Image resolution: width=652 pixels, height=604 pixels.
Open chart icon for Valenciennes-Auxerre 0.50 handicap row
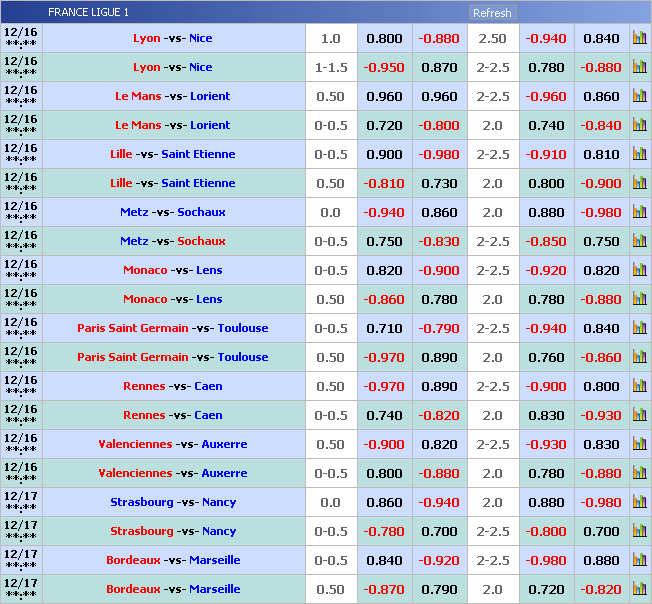click(639, 445)
